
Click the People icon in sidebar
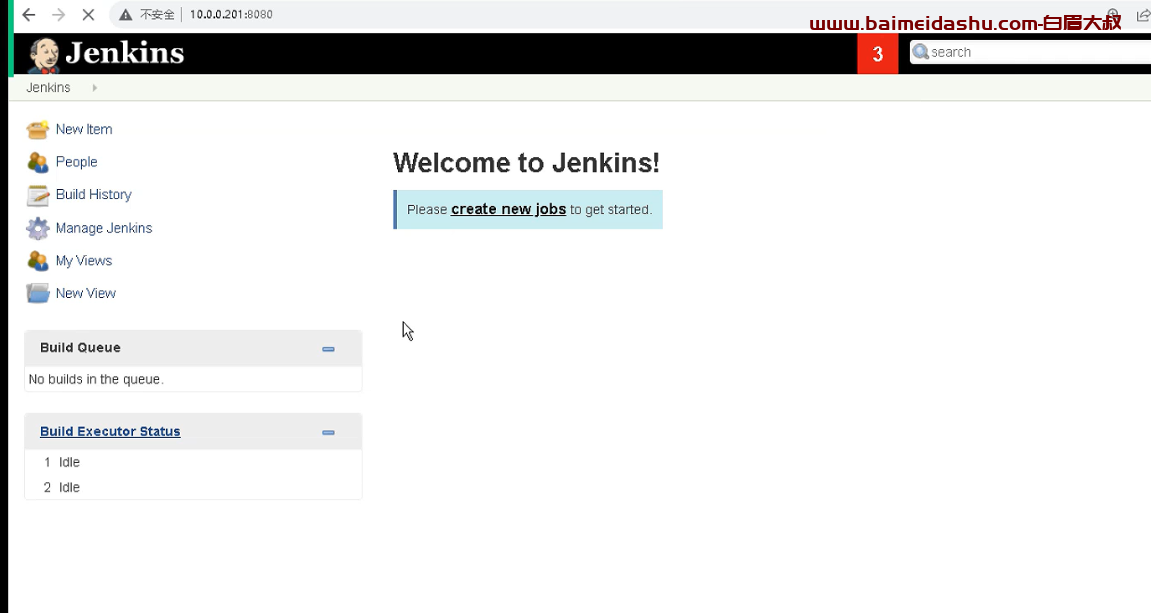coord(37,162)
